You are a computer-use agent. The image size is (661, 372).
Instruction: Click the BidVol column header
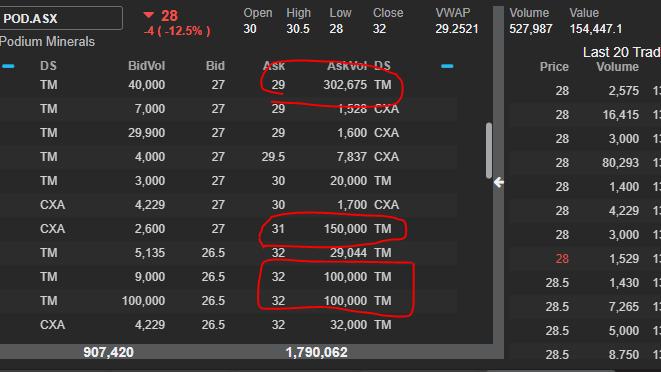pyautogui.click(x=146, y=66)
